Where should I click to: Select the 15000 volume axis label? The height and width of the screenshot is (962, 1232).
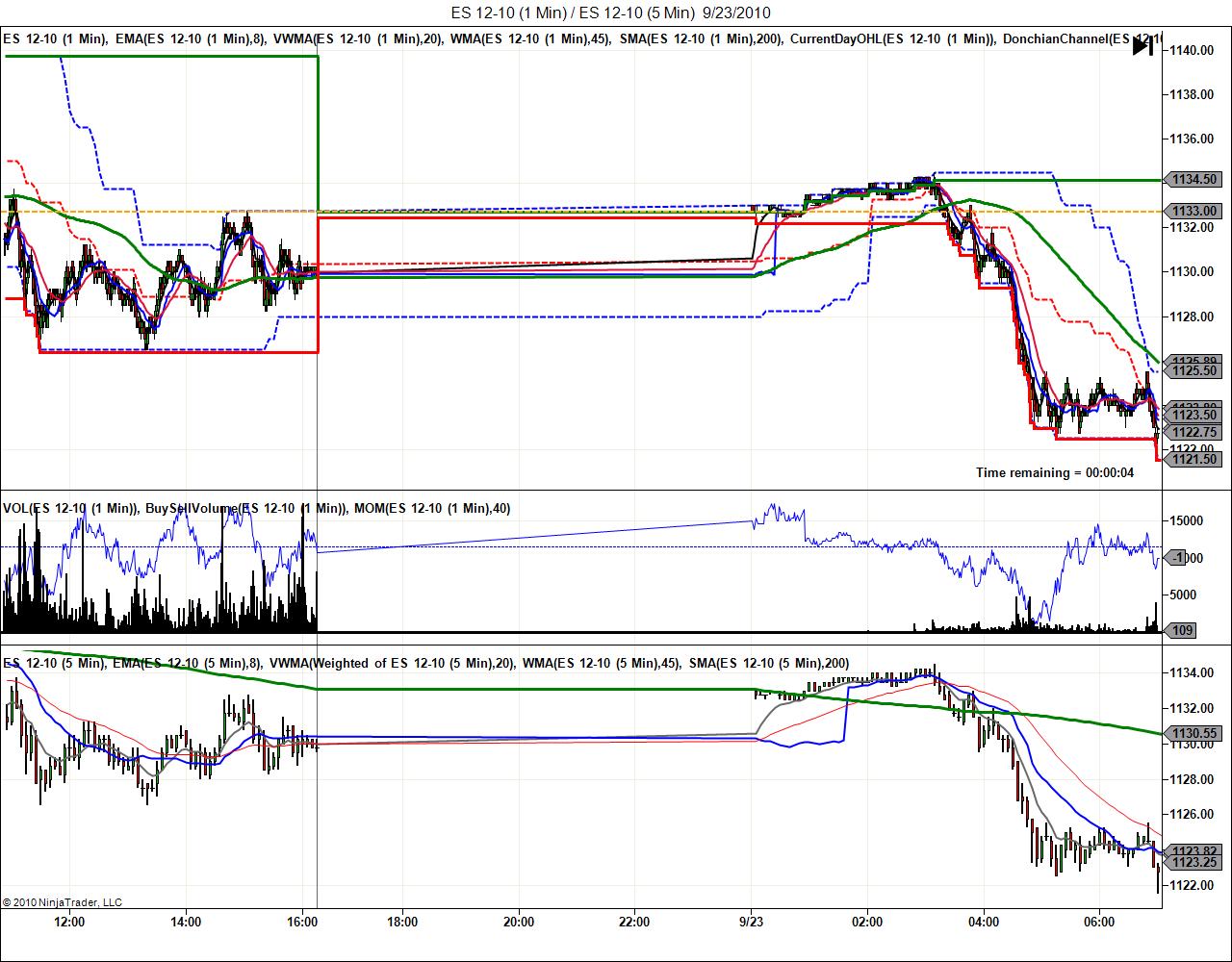(x=1187, y=520)
